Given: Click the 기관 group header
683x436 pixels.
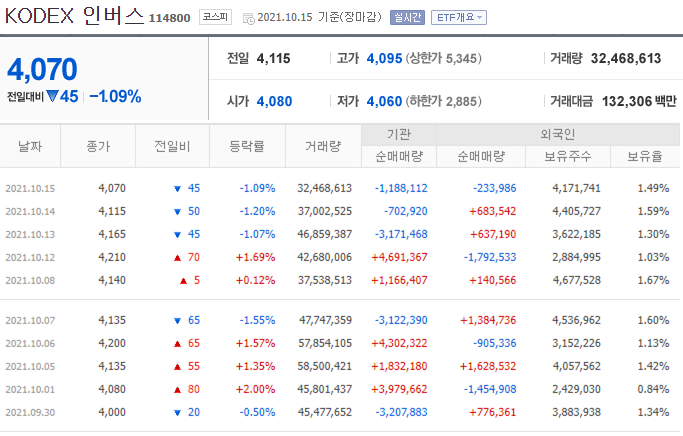Looking at the screenshot, I should [x=399, y=135].
